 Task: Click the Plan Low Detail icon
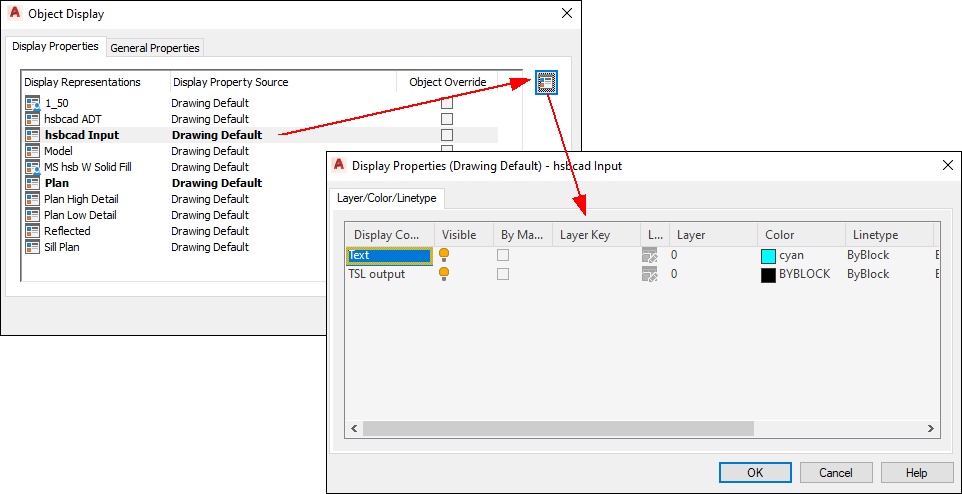tap(33, 215)
